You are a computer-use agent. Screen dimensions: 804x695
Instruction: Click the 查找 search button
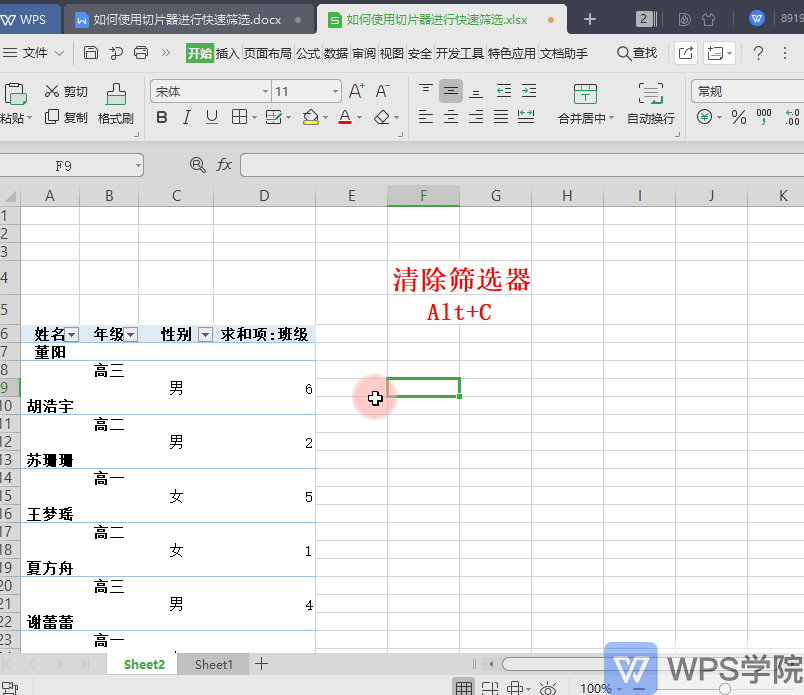[637, 53]
